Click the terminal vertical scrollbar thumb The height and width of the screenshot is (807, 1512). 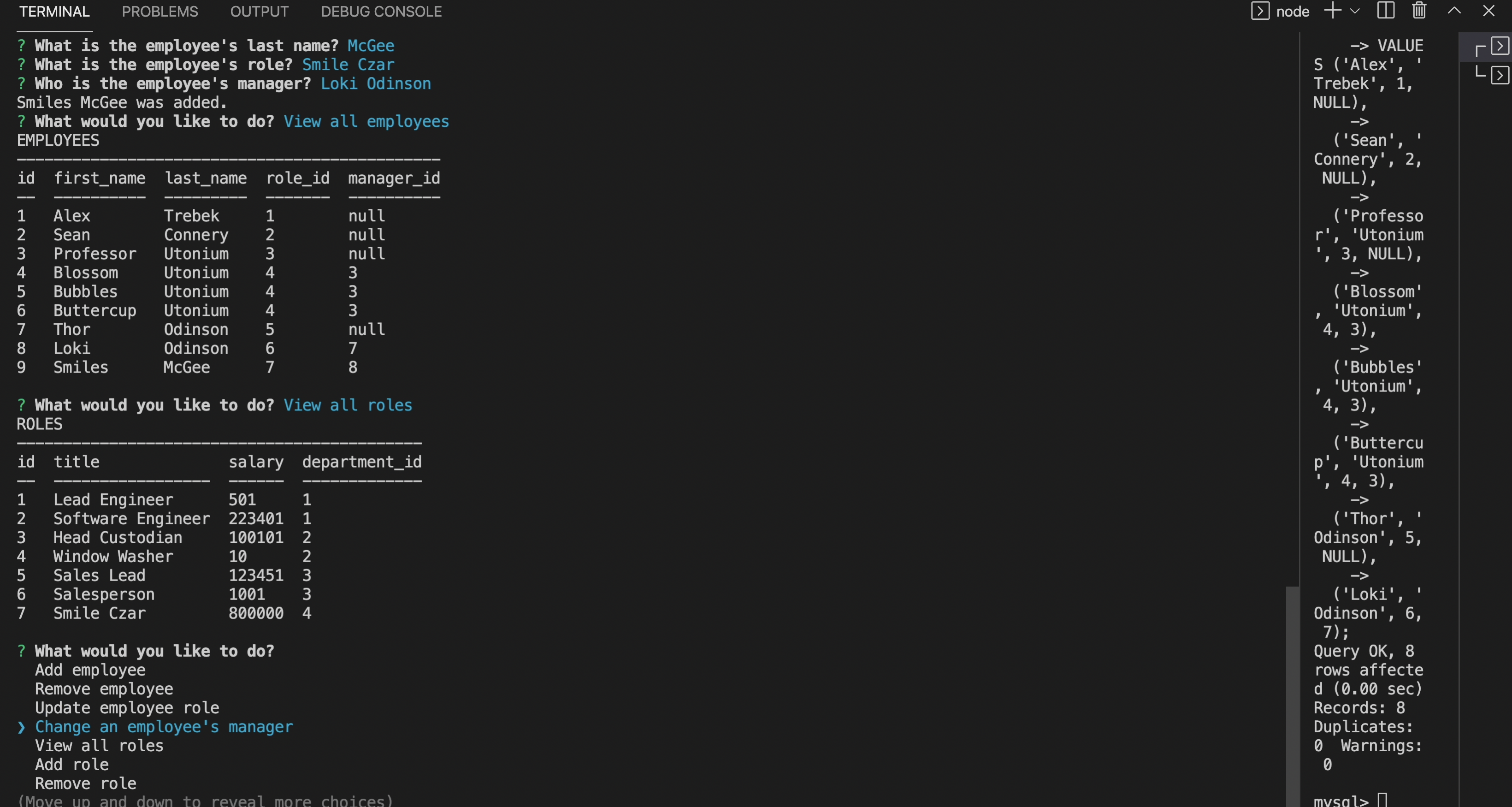pos(1292,696)
